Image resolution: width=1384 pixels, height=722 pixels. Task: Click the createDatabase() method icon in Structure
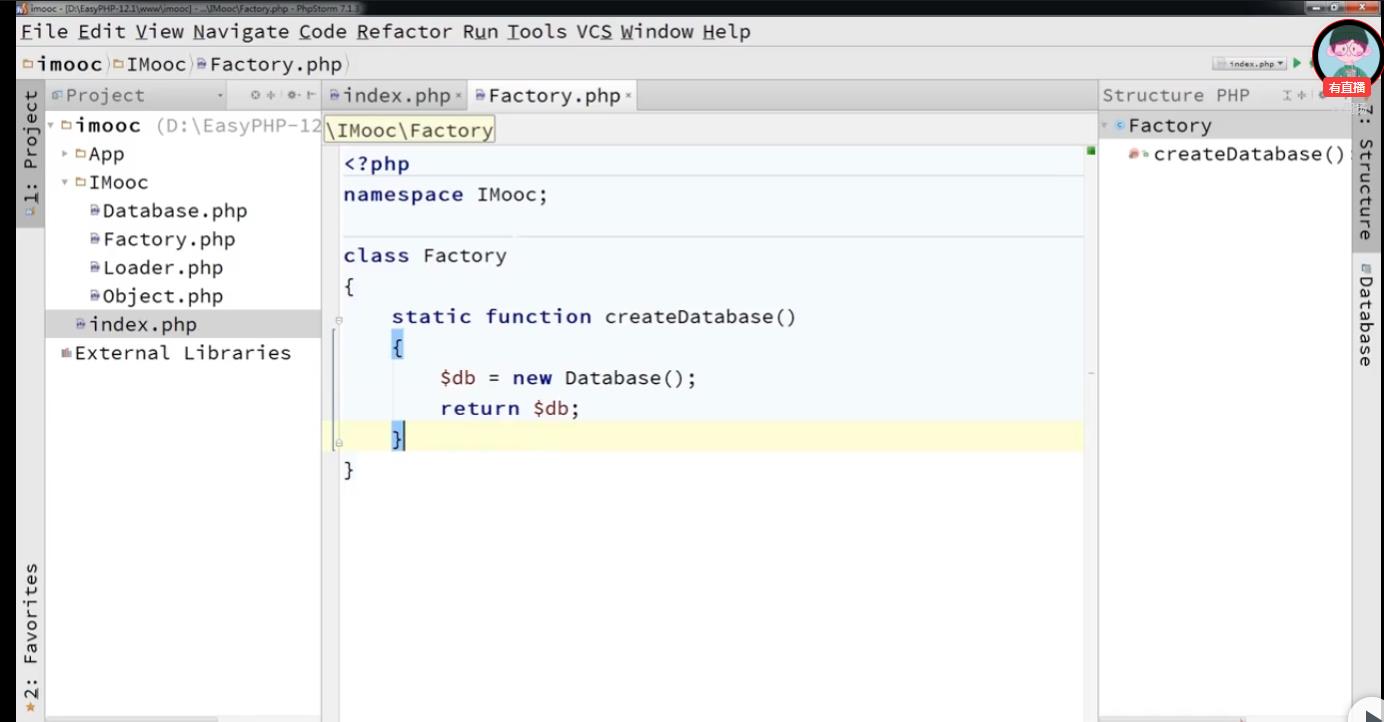(x=1135, y=154)
